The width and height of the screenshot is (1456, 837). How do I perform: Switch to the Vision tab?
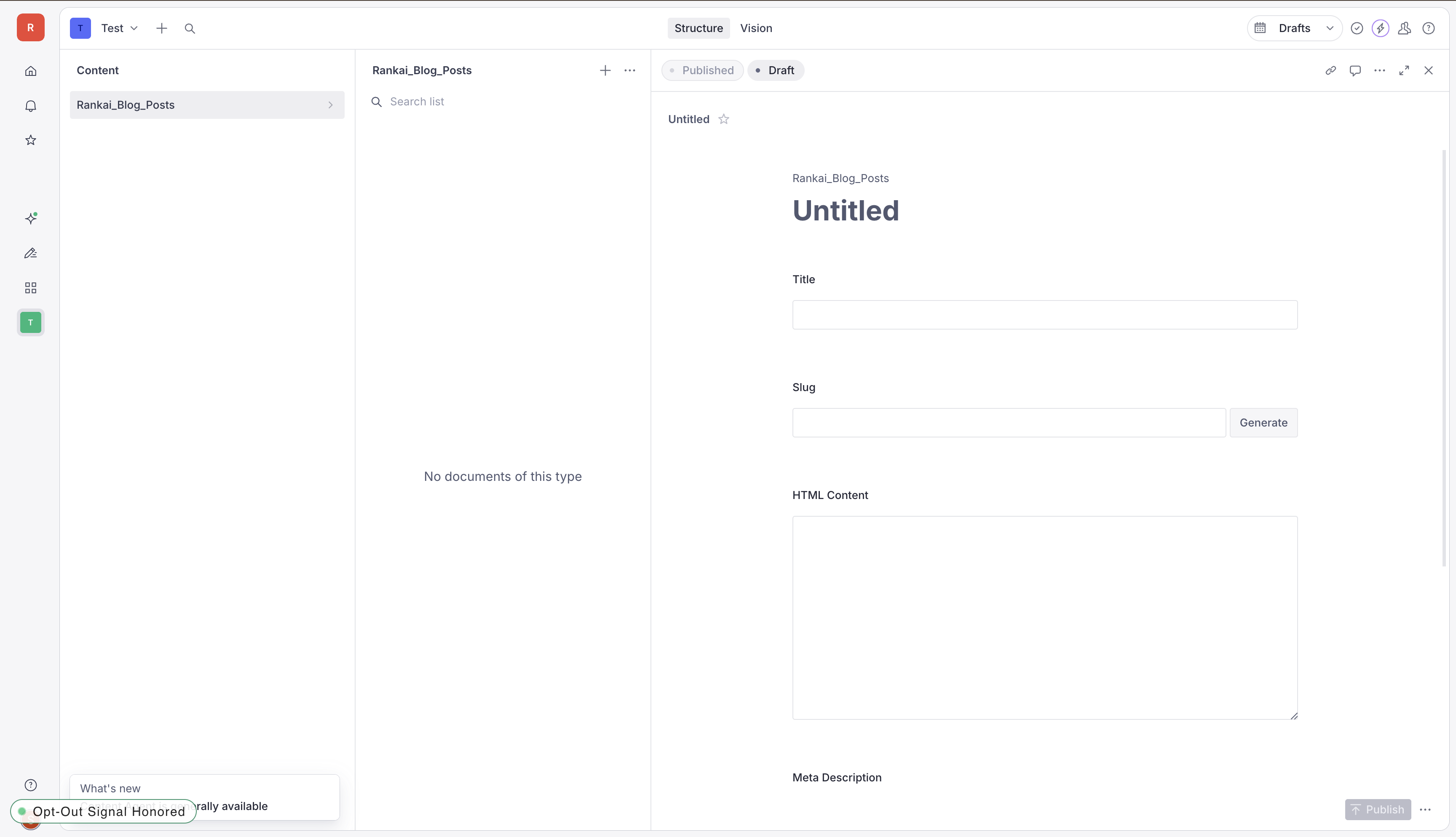[755, 27]
